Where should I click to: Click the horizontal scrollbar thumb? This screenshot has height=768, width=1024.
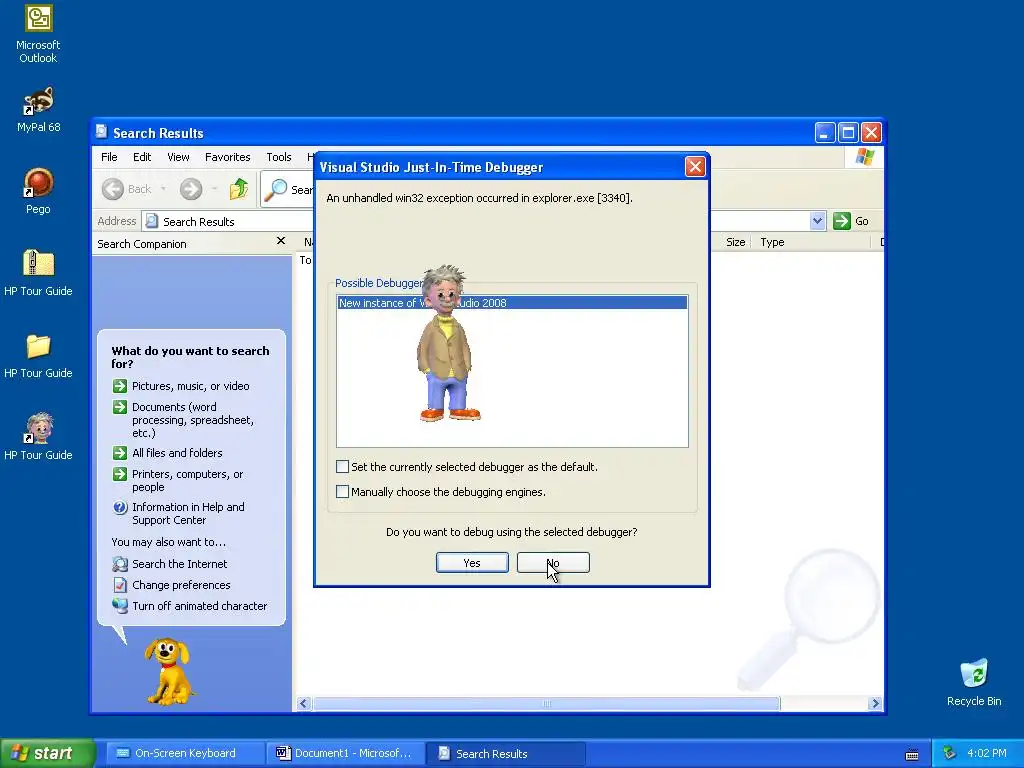click(547, 703)
